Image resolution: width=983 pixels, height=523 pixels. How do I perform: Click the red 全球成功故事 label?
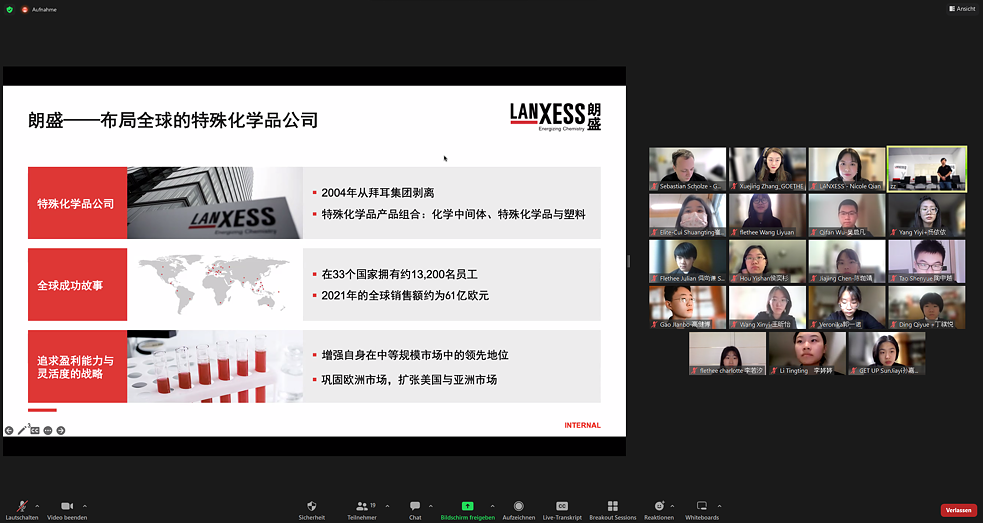pos(77,285)
